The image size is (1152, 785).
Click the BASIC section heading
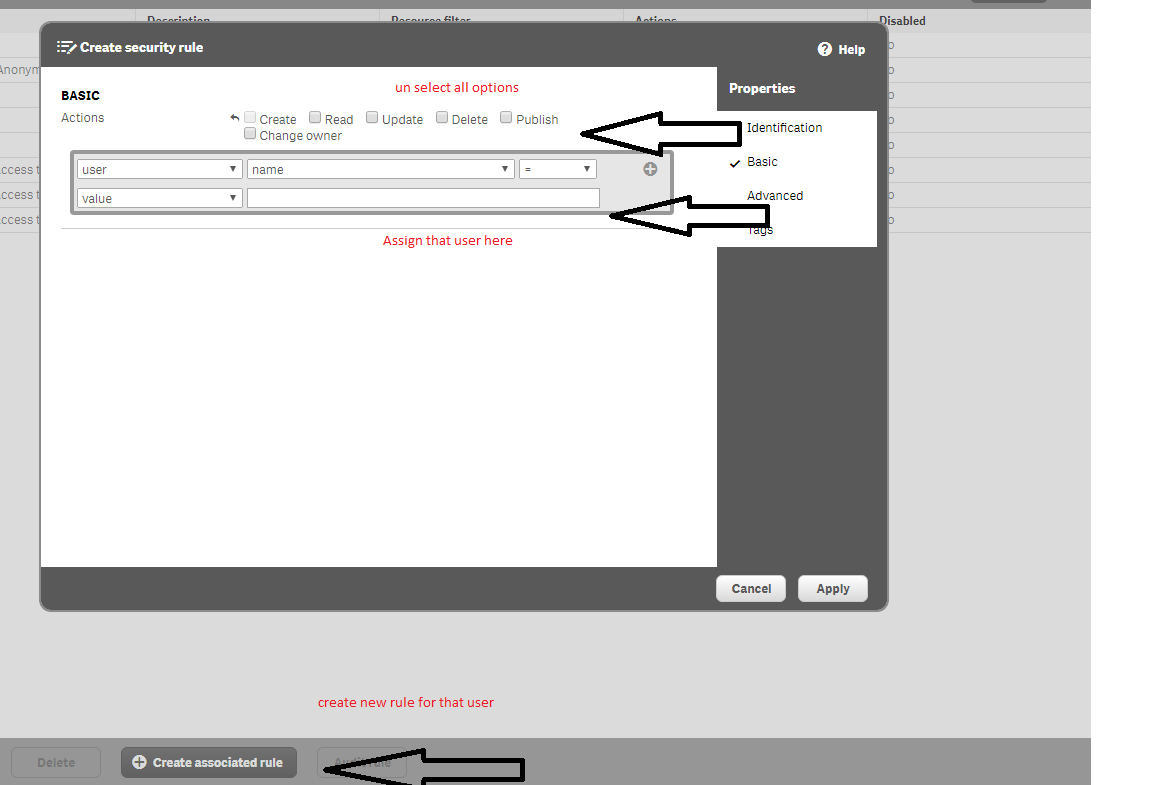[x=80, y=96]
